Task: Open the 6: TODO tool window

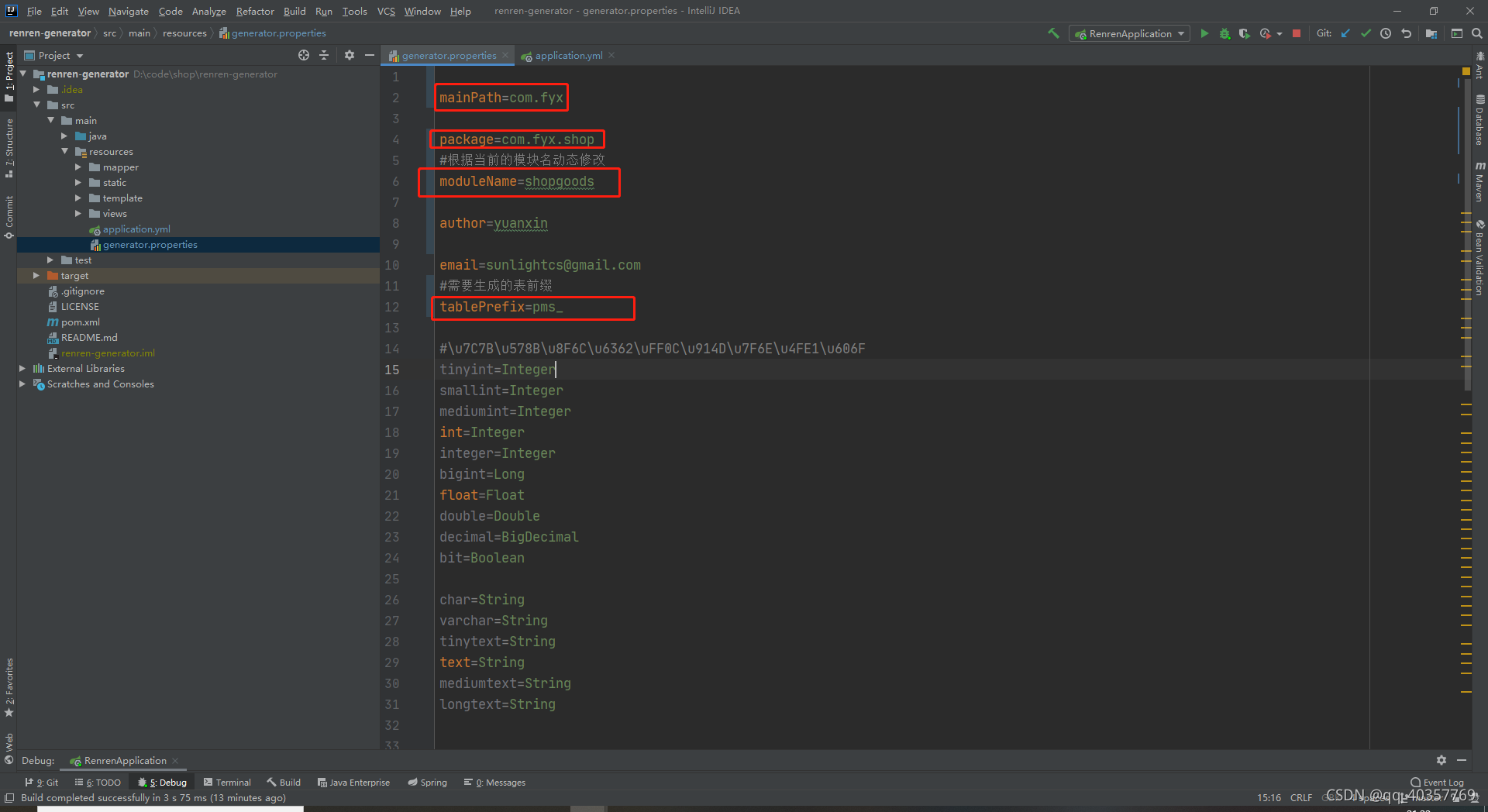Action: pyautogui.click(x=98, y=783)
